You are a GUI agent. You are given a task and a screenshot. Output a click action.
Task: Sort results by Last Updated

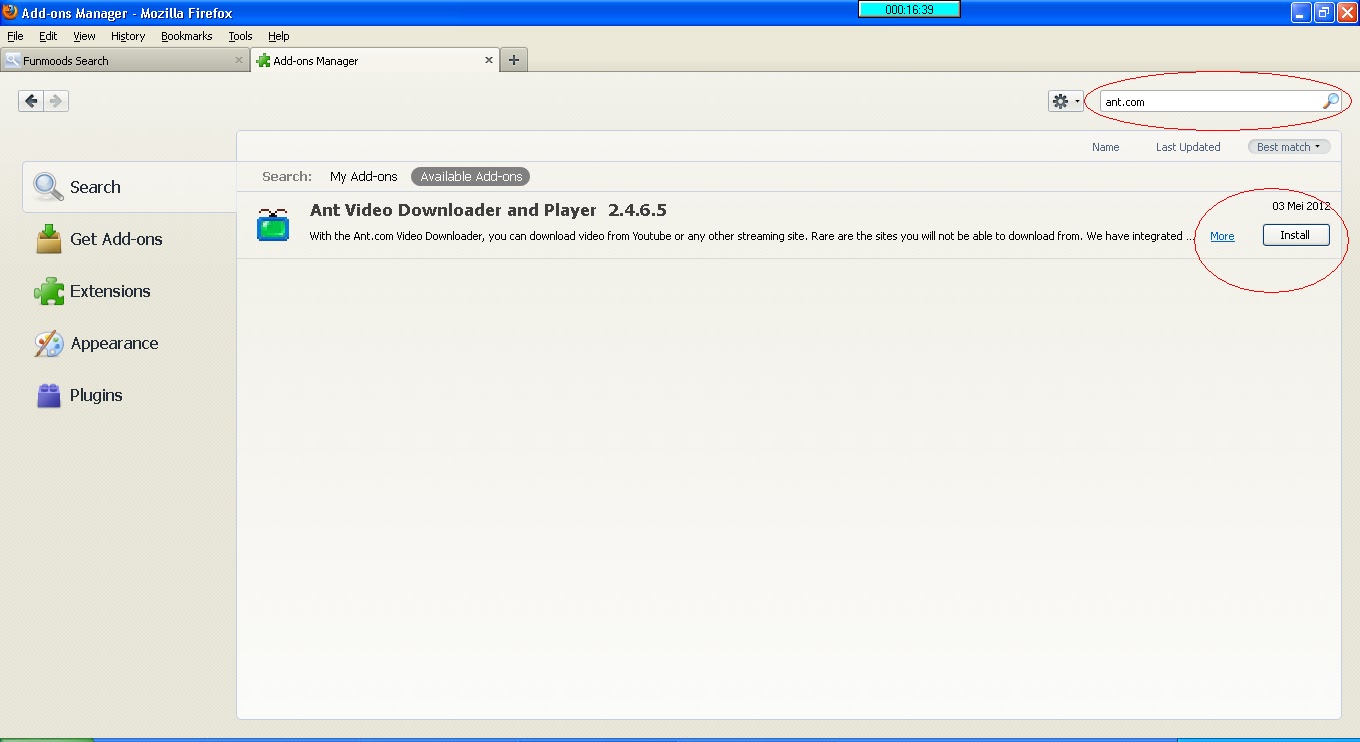[1188, 147]
